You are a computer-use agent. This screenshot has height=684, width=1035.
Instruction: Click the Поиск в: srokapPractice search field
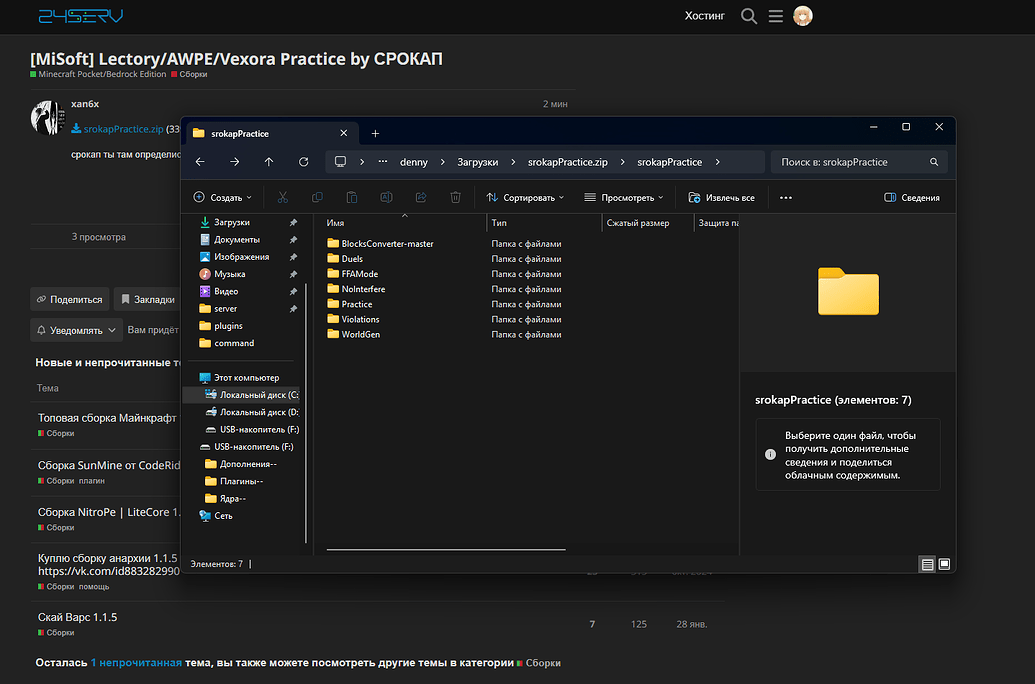pos(850,162)
